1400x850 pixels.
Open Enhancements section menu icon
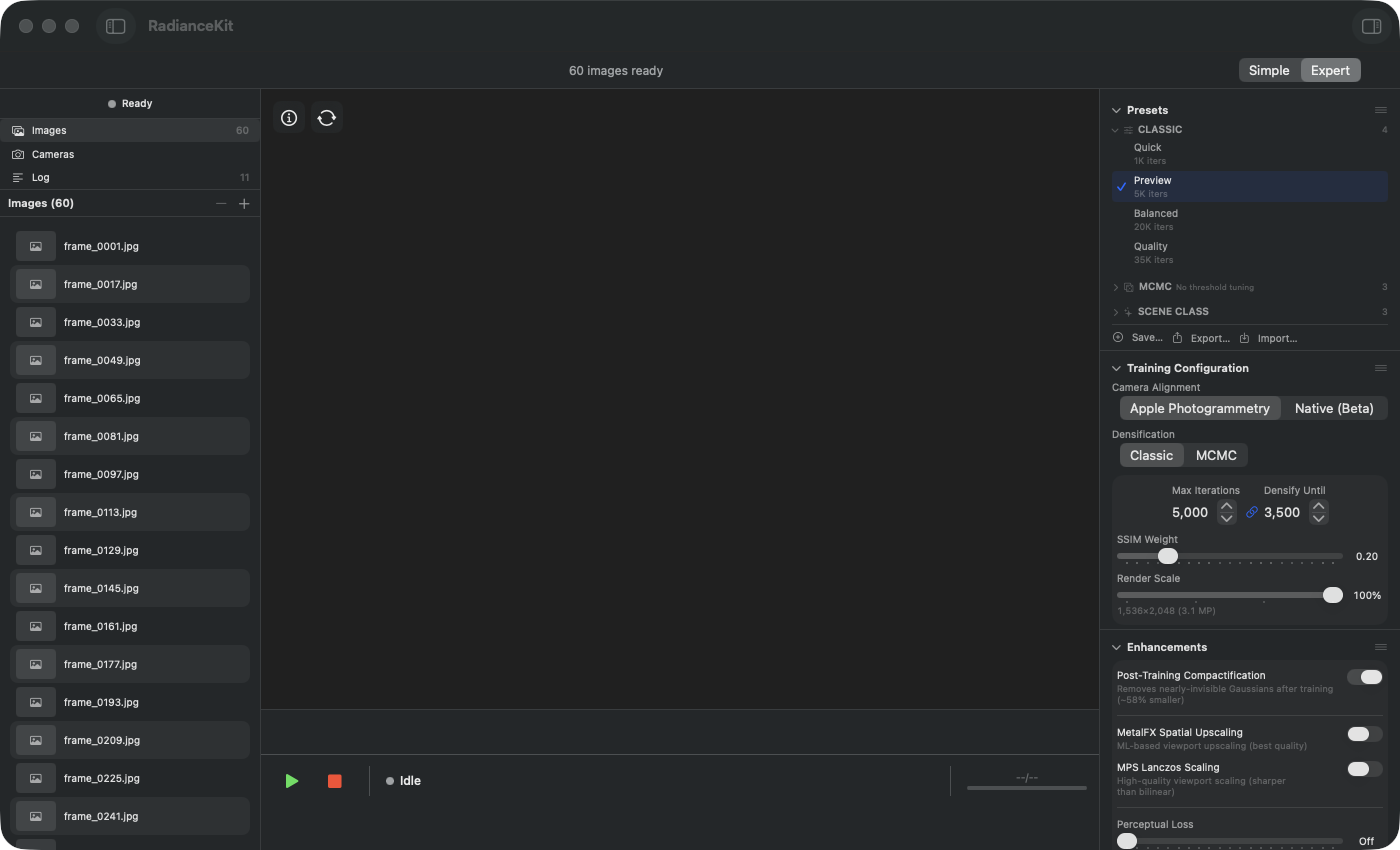tap(1381, 647)
